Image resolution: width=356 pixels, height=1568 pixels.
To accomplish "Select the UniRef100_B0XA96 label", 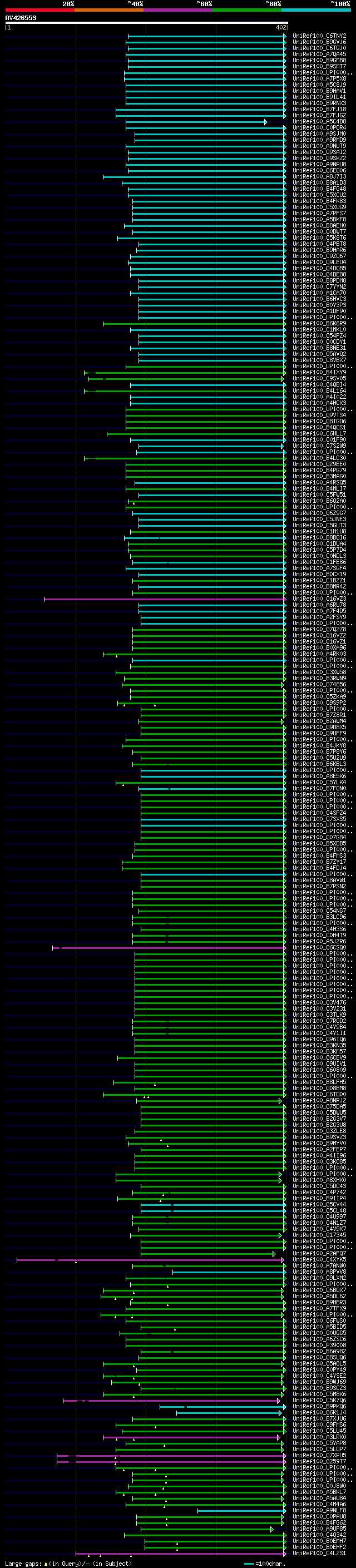I will click(x=319, y=647).
